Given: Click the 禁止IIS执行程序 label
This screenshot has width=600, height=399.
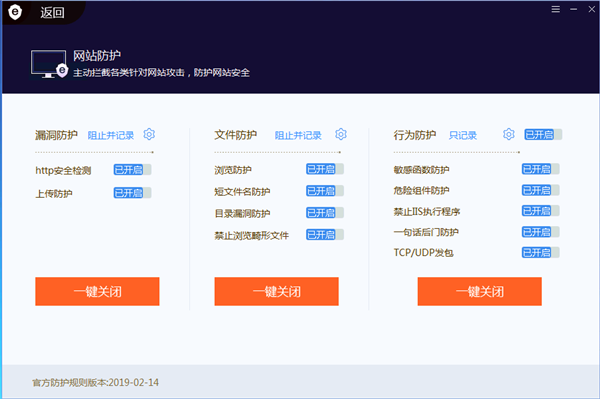Looking at the screenshot, I should pyautogui.click(x=427, y=212).
